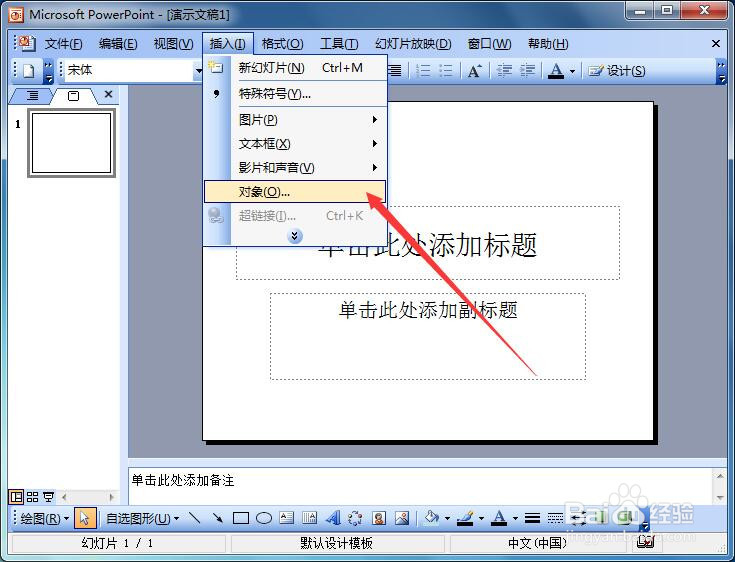The image size is (735, 562).
Task: Open the 影片和声音(V) submenu
Action: (295, 167)
